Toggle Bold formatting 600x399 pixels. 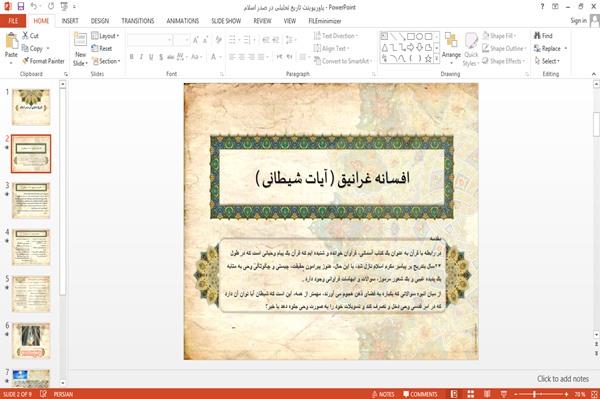click(132, 57)
